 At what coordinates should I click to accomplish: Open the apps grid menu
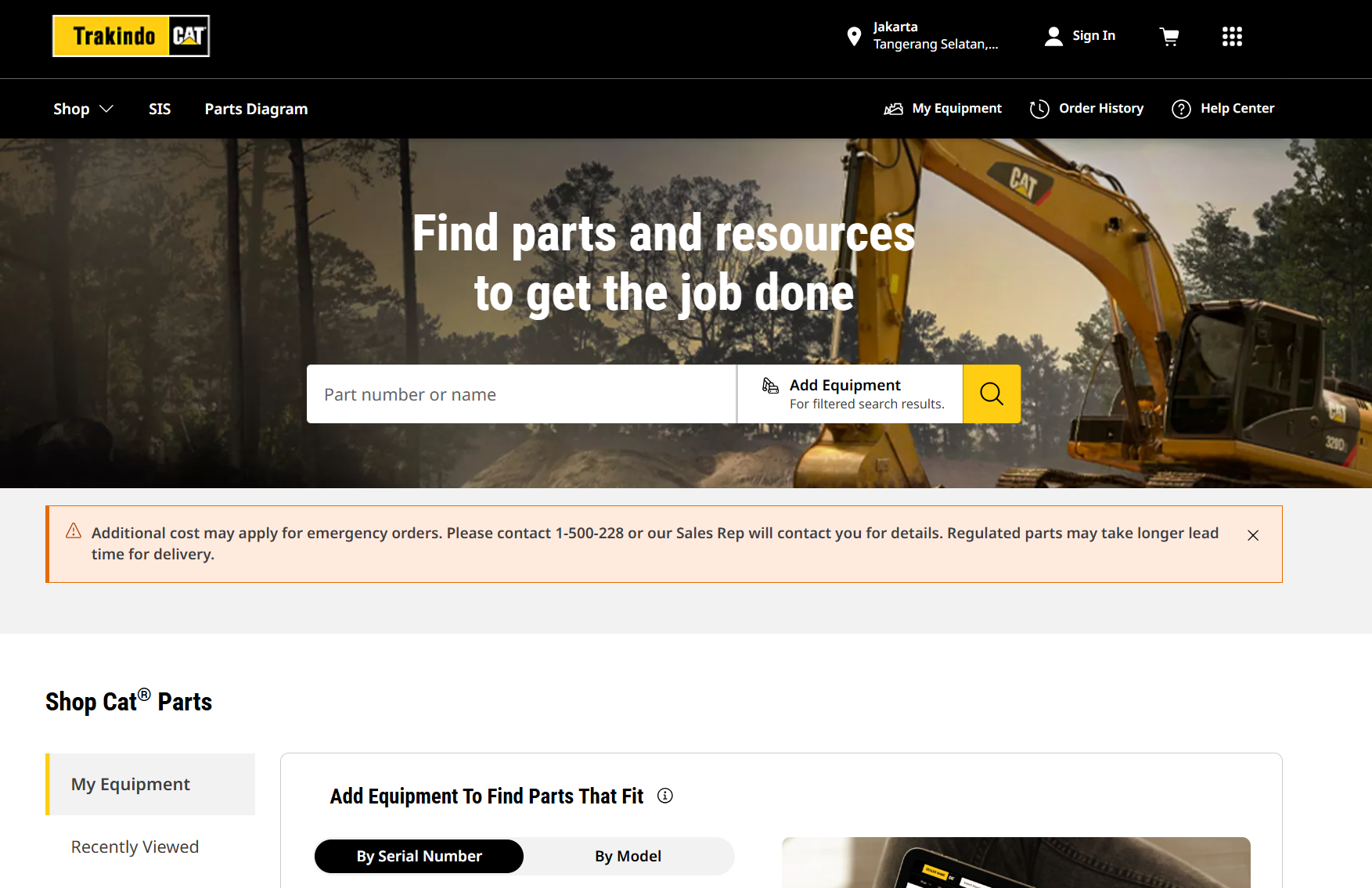1232,36
